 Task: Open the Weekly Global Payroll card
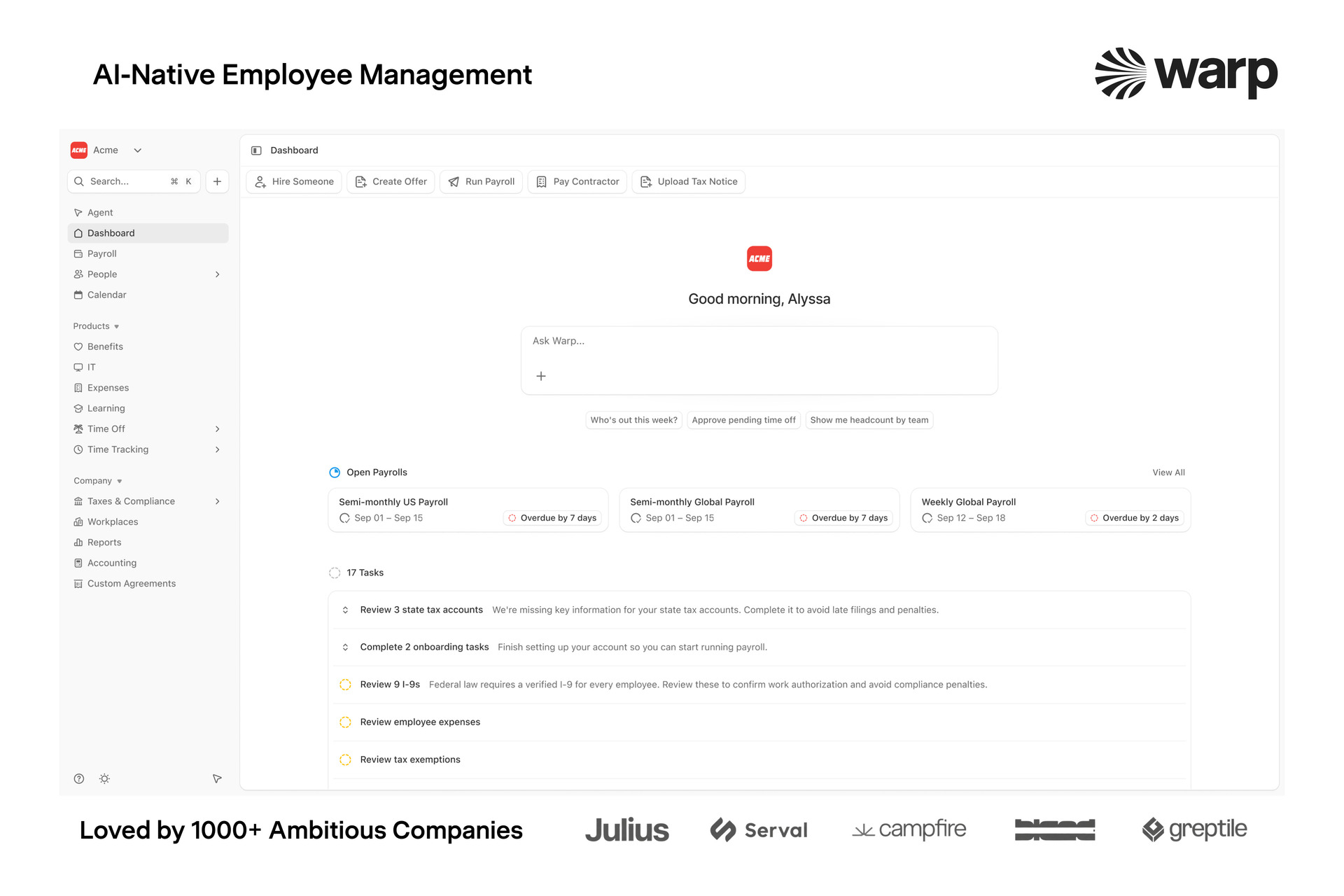1051,510
